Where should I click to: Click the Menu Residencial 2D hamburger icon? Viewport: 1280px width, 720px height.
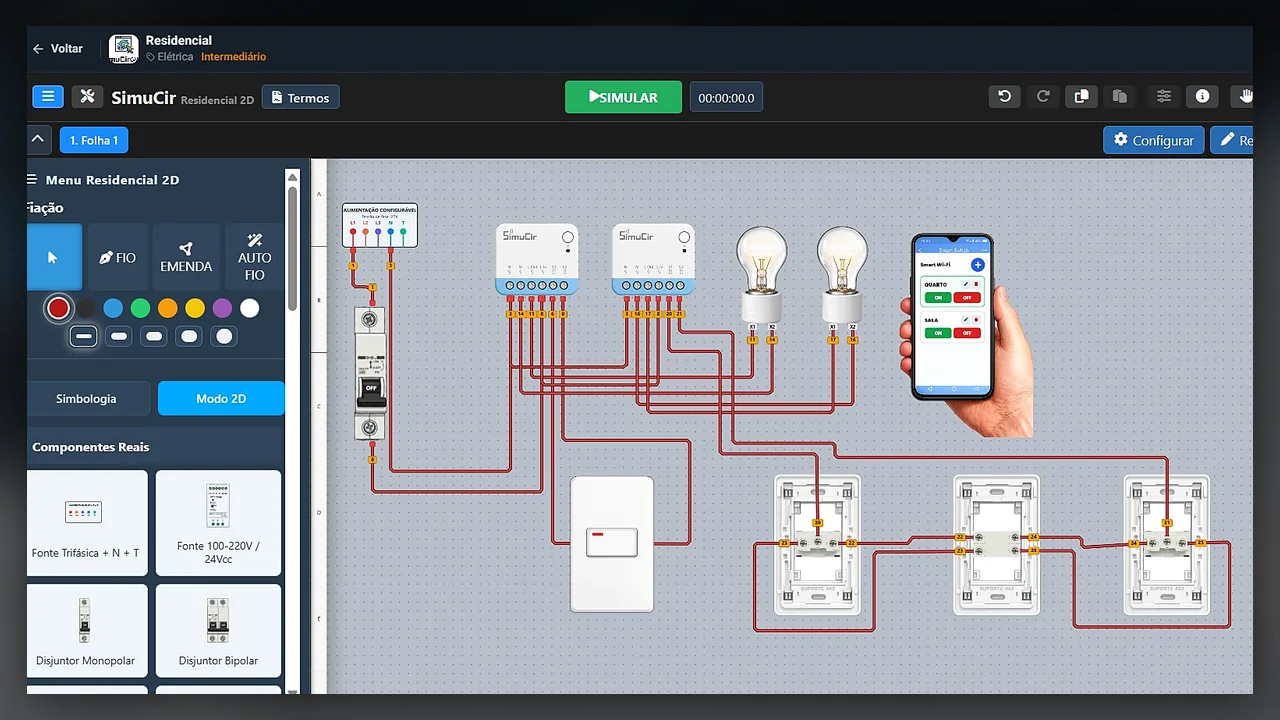coord(32,180)
